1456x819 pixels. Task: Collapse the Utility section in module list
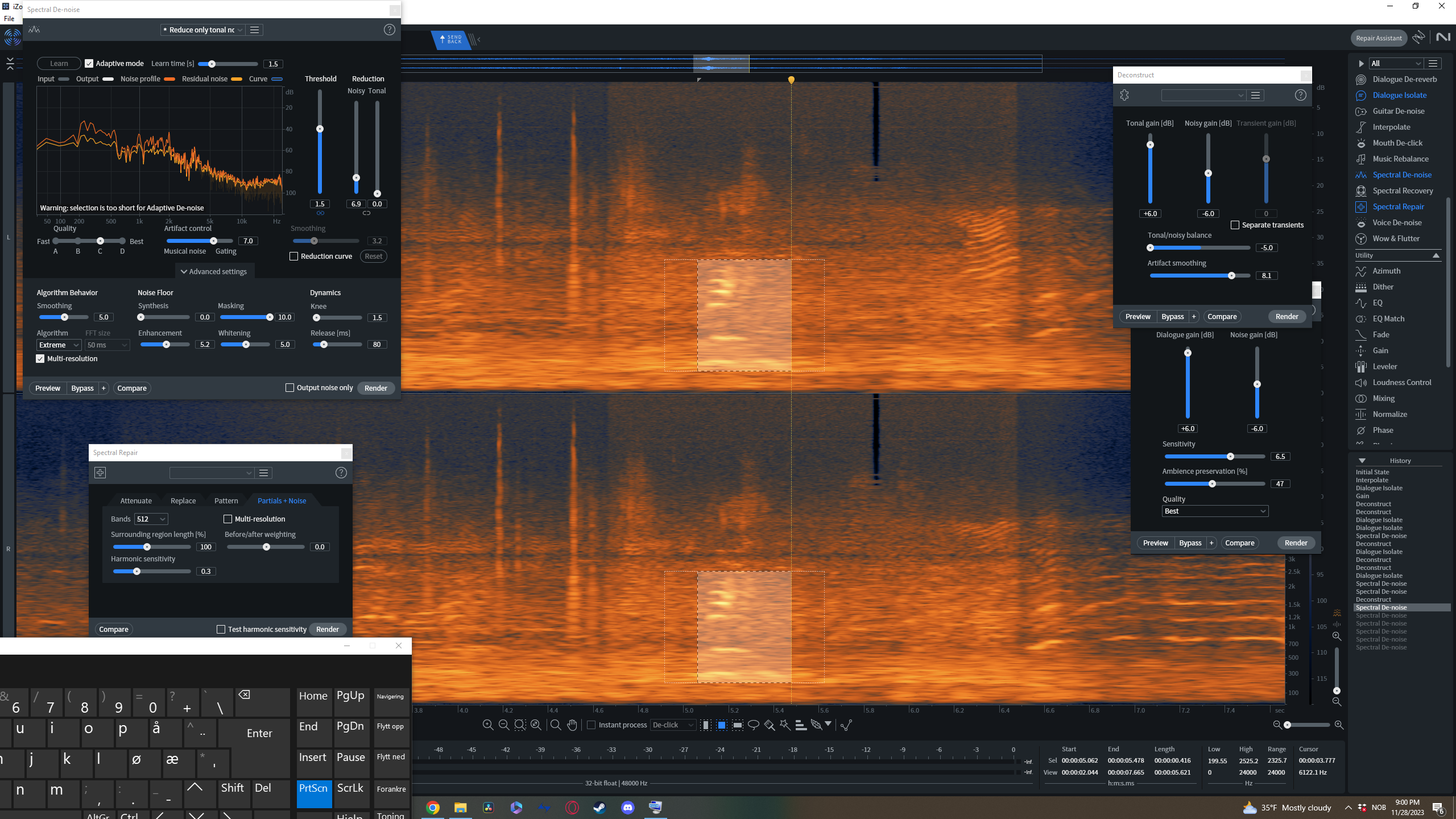tap(1436, 255)
